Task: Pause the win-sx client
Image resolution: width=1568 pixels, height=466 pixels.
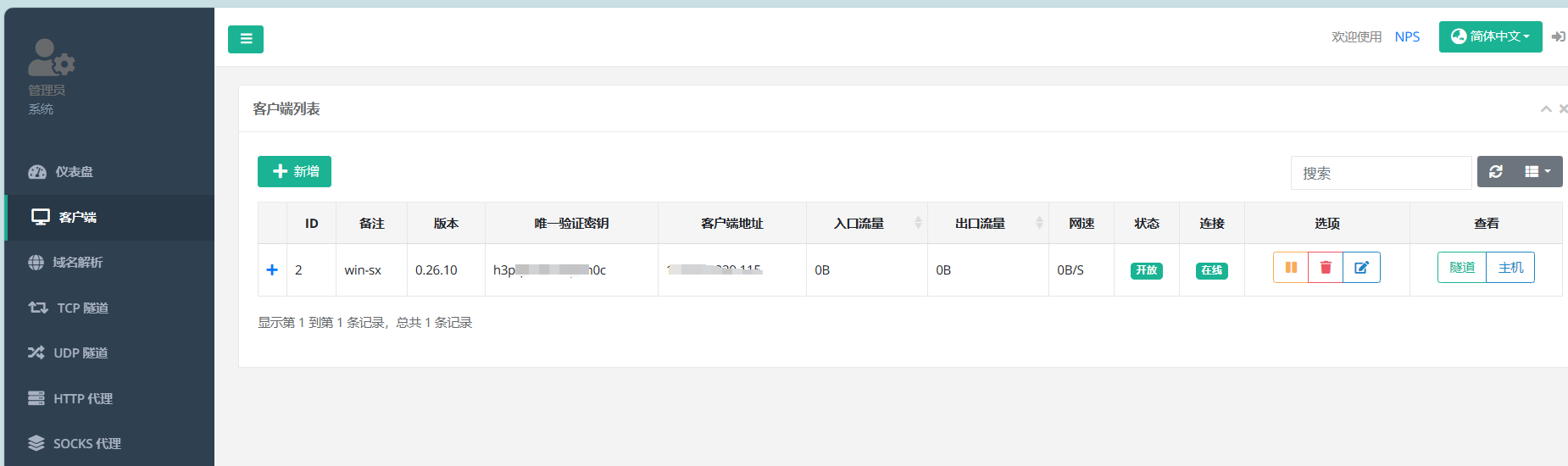Action: coord(1291,268)
